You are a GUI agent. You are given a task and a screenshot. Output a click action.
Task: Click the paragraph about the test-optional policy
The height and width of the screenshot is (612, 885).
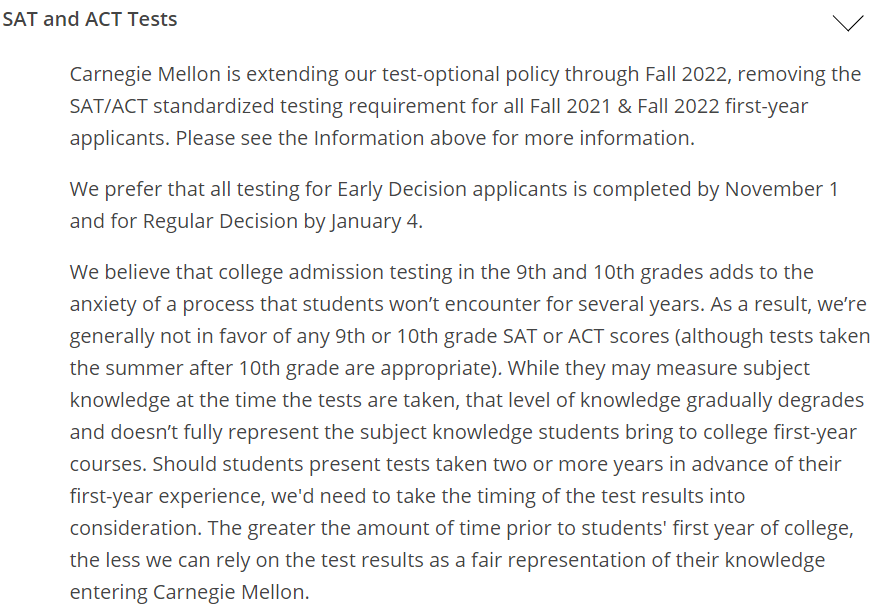(x=465, y=106)
